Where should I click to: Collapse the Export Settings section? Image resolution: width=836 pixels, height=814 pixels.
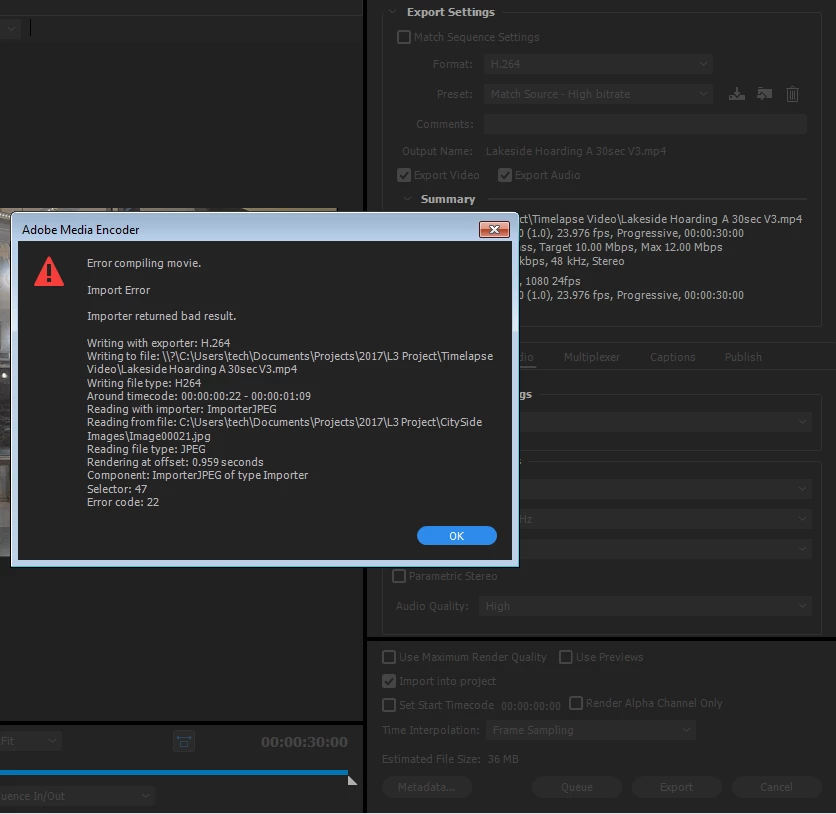[393, 12]
